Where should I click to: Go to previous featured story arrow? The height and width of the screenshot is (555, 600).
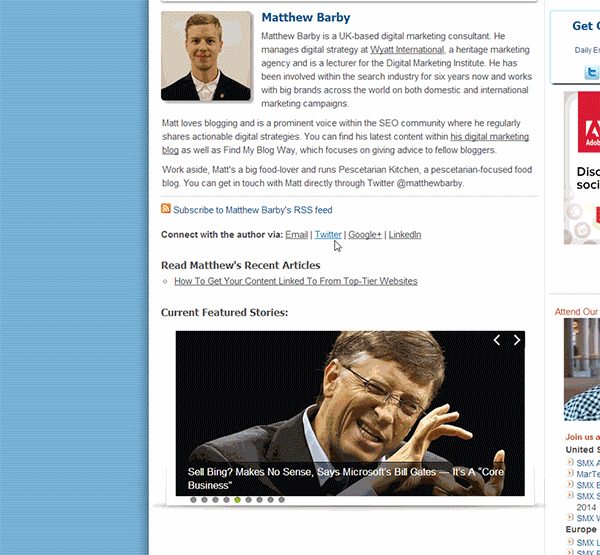click(497, 340)
